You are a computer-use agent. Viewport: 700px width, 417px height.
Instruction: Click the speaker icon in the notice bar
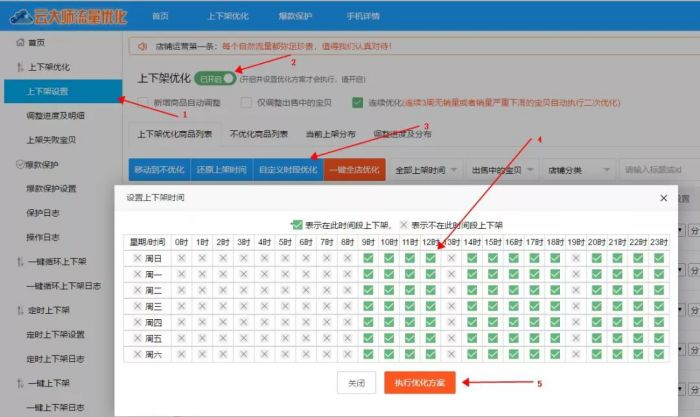tap(142, 46)
